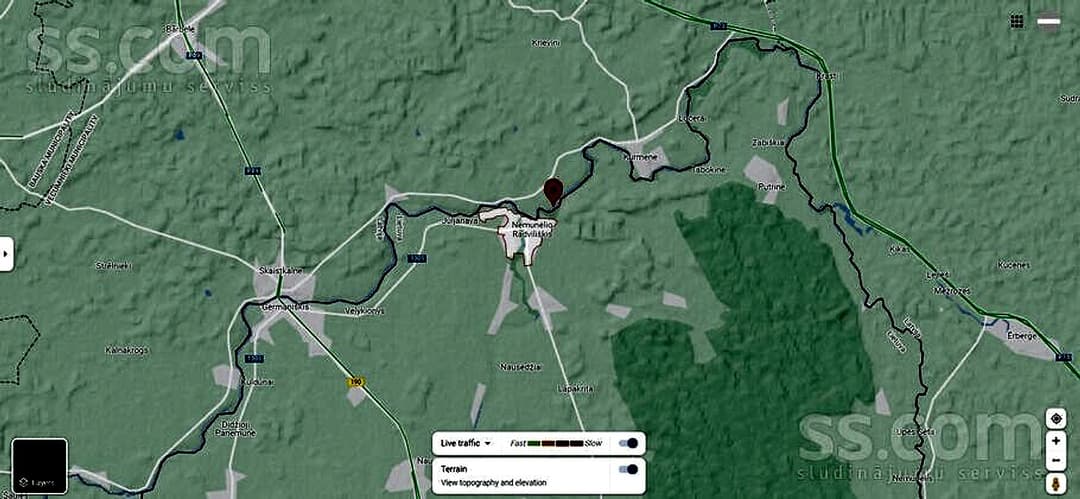Select the Nemunėlio Radviliškis town label
The height and width of the screenshot is (499, 1080).
click(532, 230)
